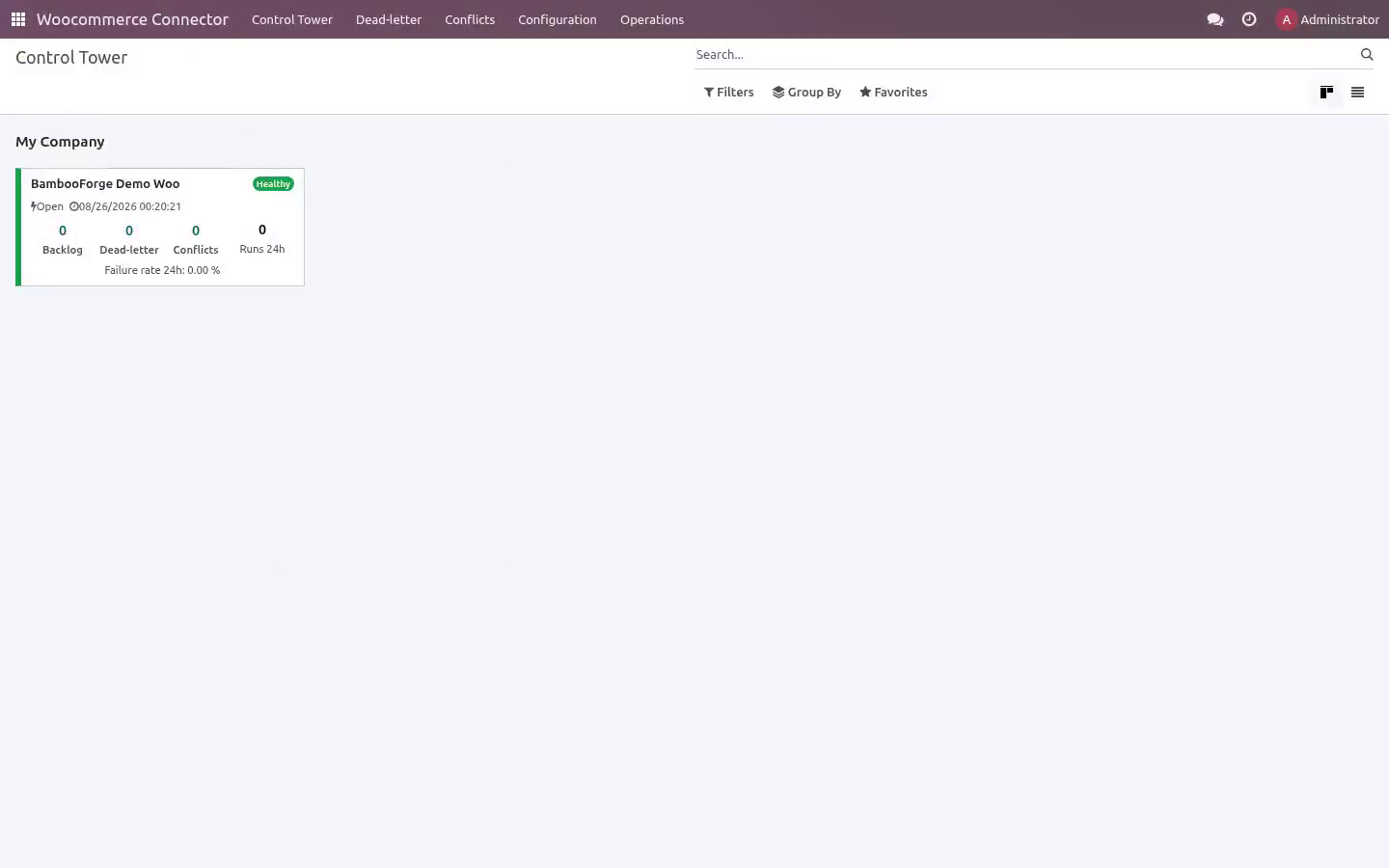This screenshot has width=1389, height=868.
Task: Open the Administrator user menu
Action: 1327,19
